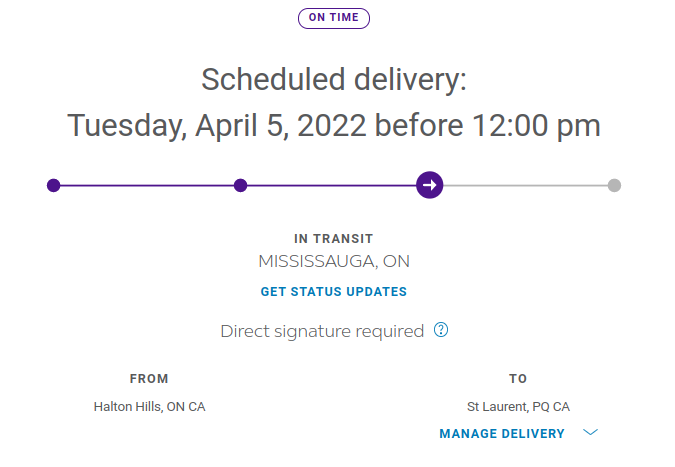Click the second purple dot on the timeline
675x467 pixels.
(240, 185)
